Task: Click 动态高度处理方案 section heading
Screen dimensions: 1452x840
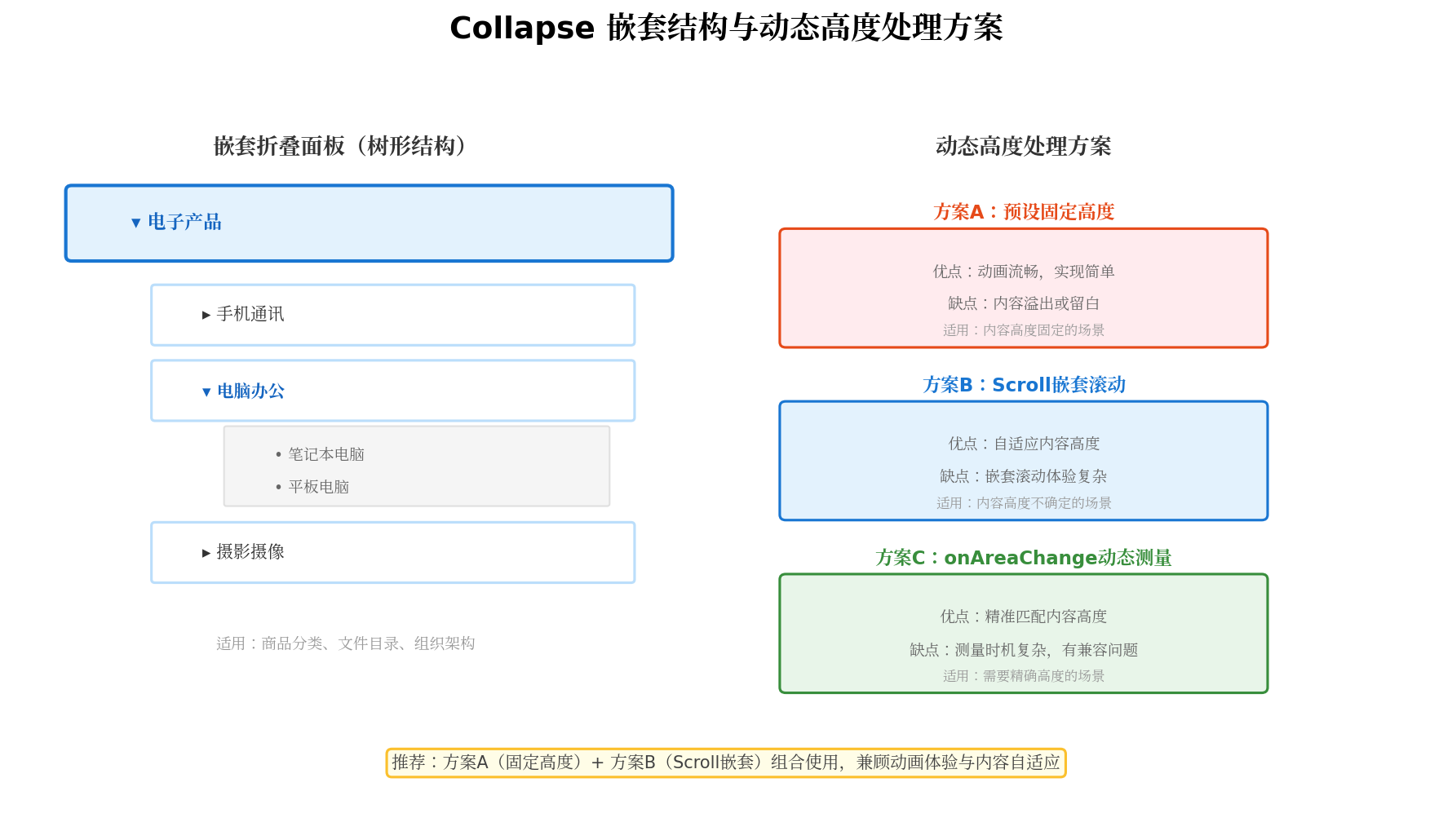Action: pyautogui.click(x=1024, y=146)
